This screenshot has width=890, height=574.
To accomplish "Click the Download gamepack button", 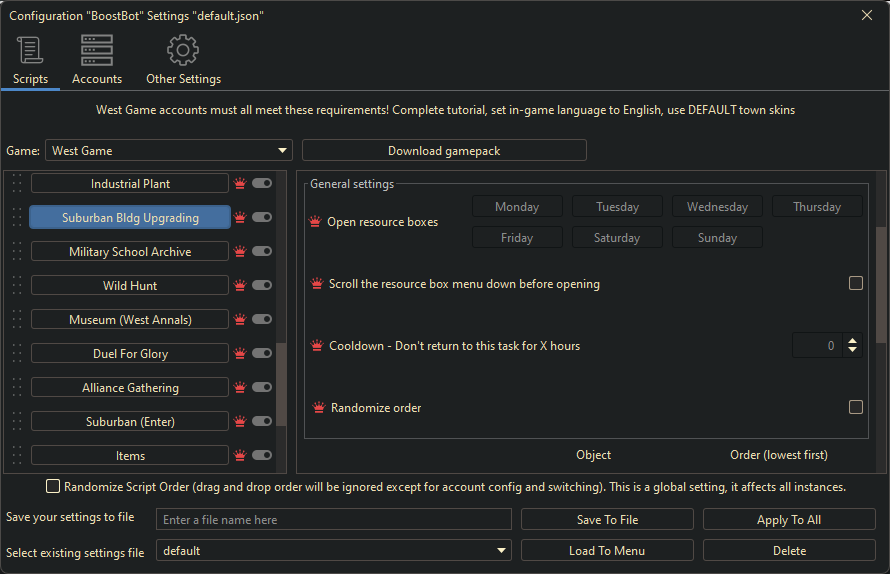I will (x=444, y=151).
